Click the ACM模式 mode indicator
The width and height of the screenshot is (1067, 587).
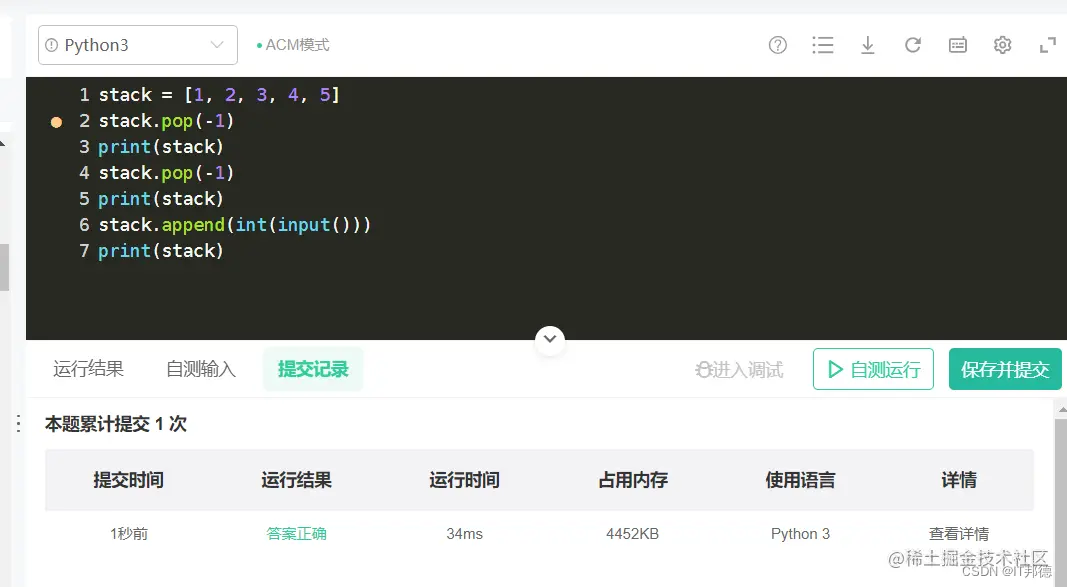tap(295, 44)
